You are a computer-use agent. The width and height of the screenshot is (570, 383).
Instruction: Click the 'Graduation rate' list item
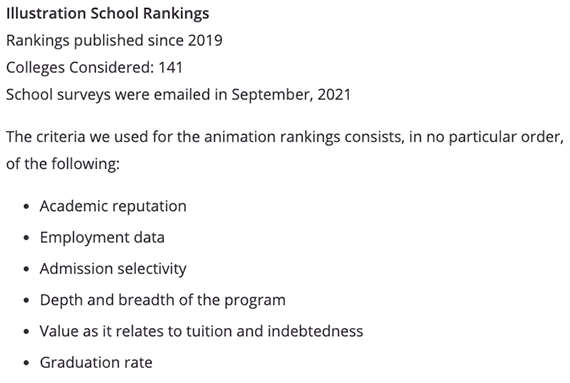[96, 363]
